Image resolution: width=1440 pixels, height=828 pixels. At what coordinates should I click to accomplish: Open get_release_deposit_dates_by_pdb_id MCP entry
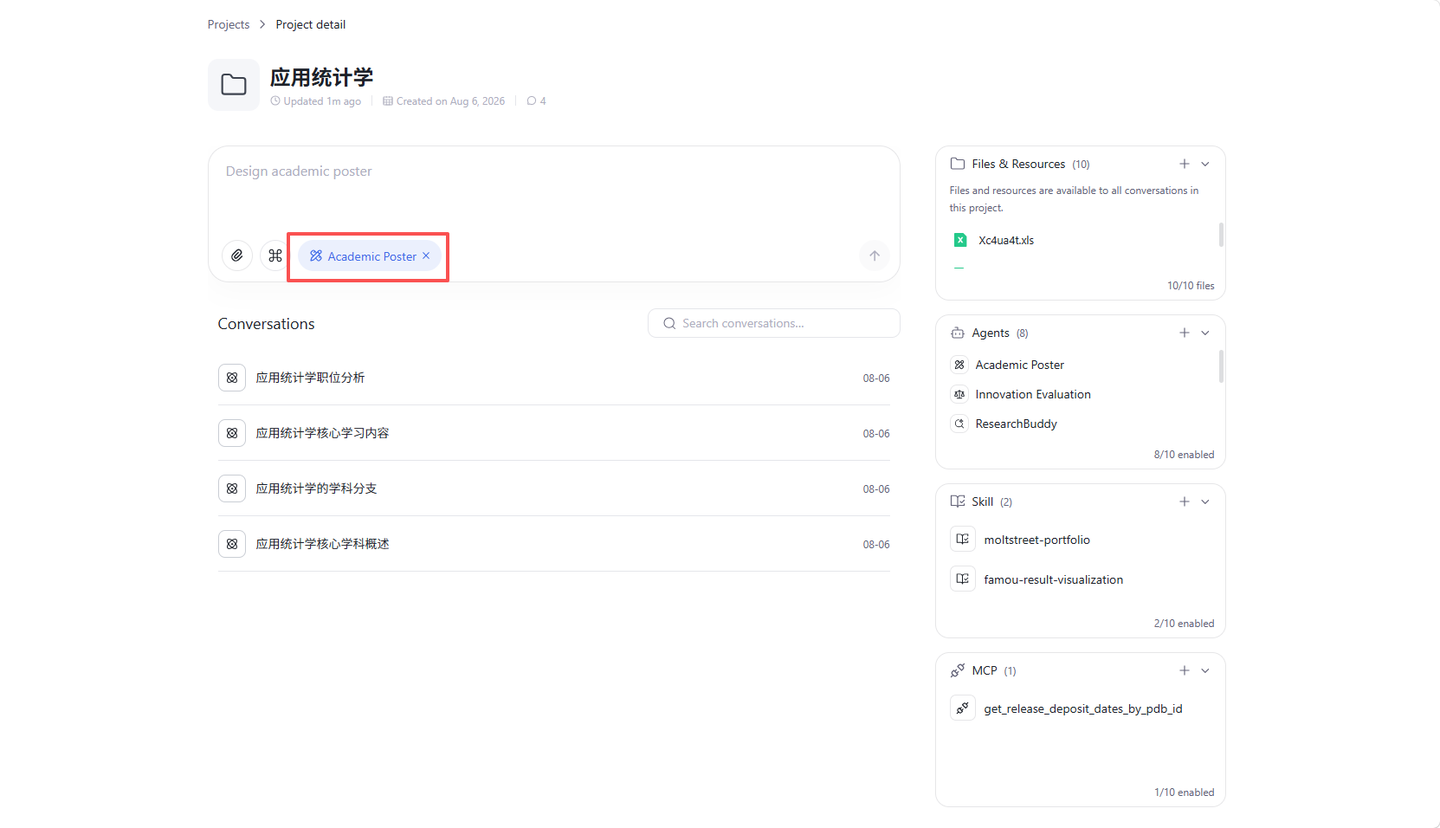pyautogui.click(x=1084, y=708)
